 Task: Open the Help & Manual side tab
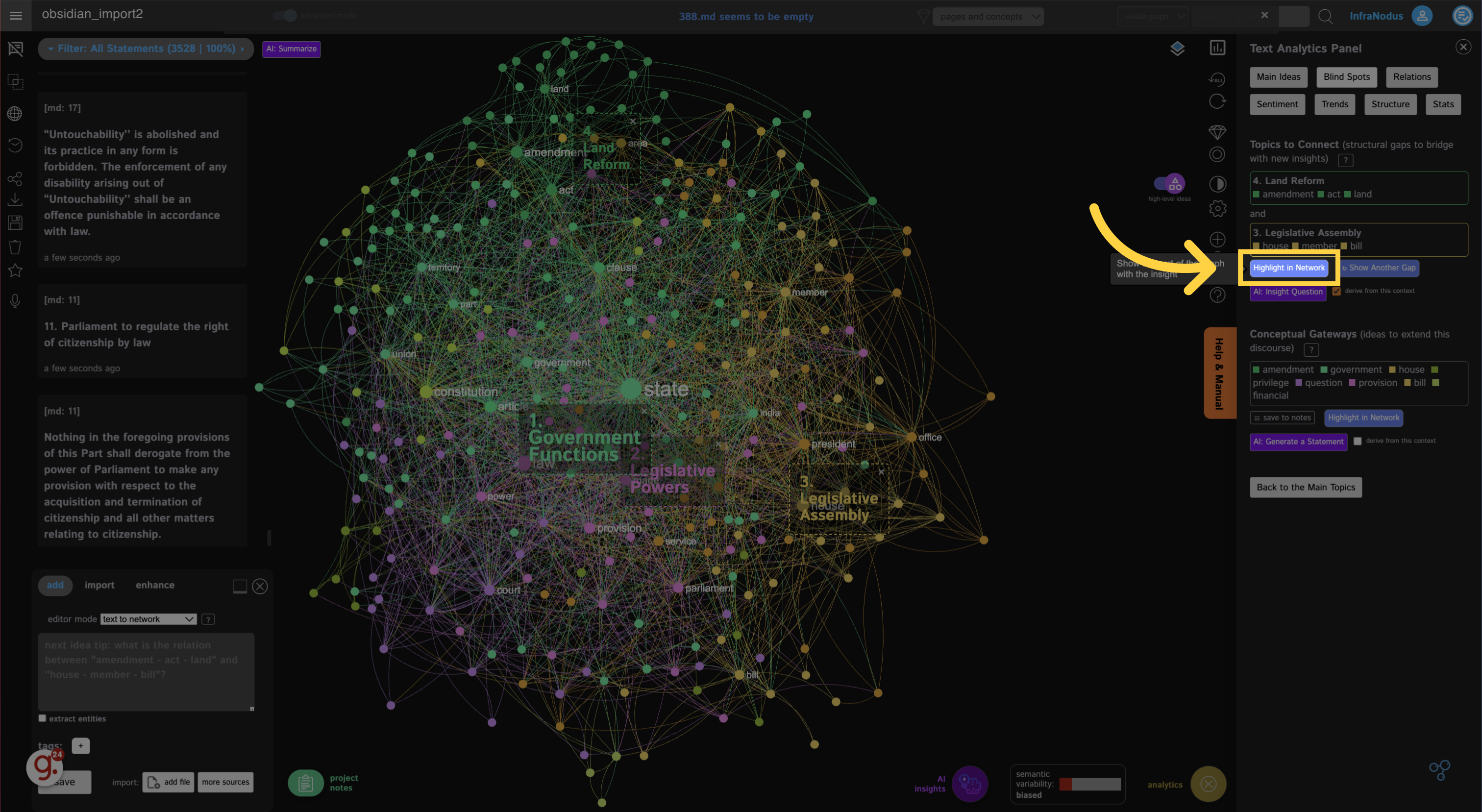pos(1220,373)
